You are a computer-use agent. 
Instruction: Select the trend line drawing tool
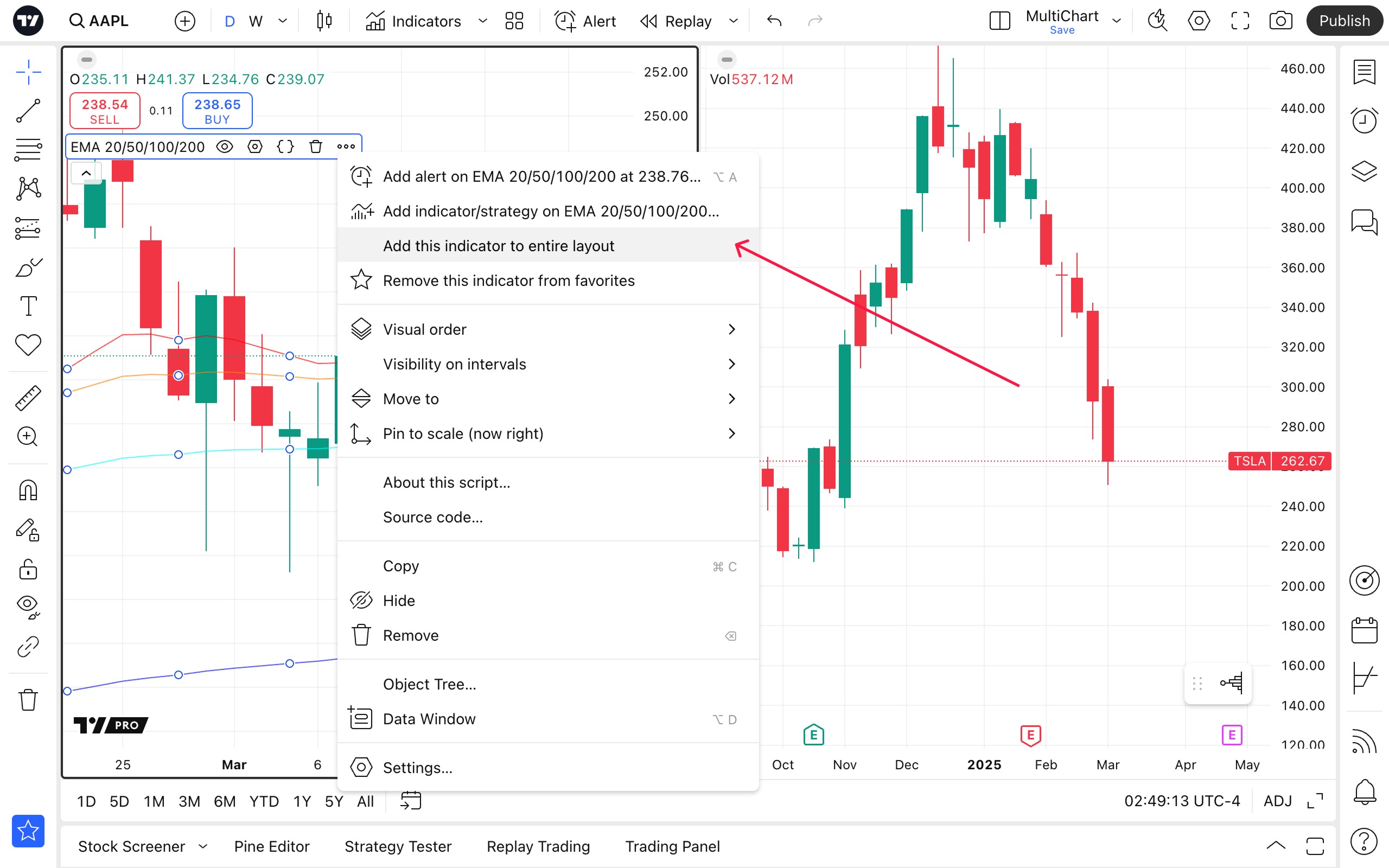pyautogui.click(x=28, y=110)
